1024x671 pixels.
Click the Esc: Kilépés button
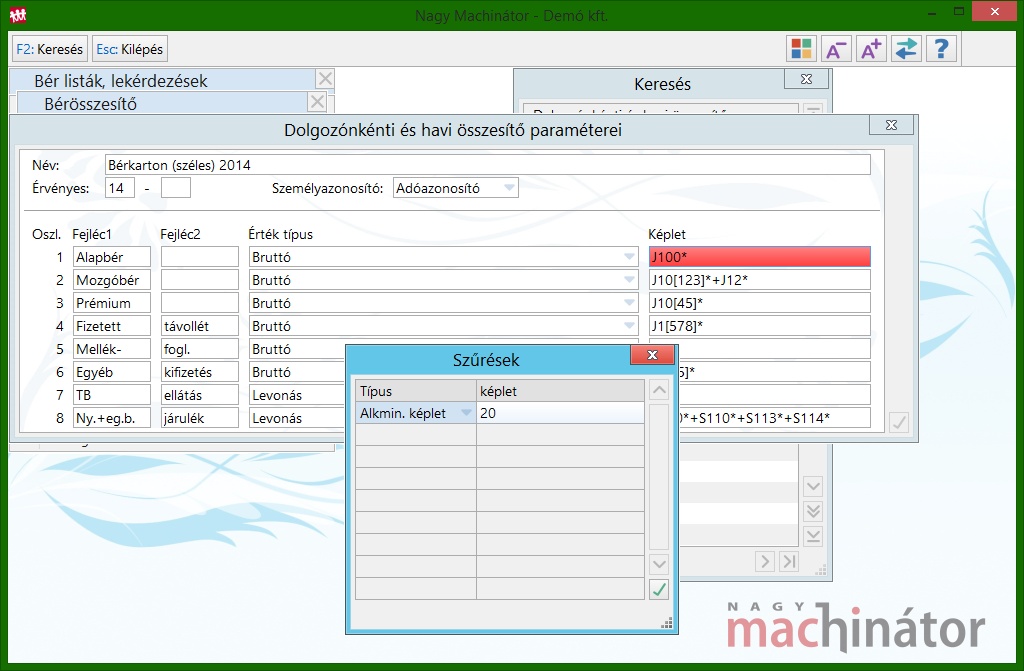click(129, 49)
